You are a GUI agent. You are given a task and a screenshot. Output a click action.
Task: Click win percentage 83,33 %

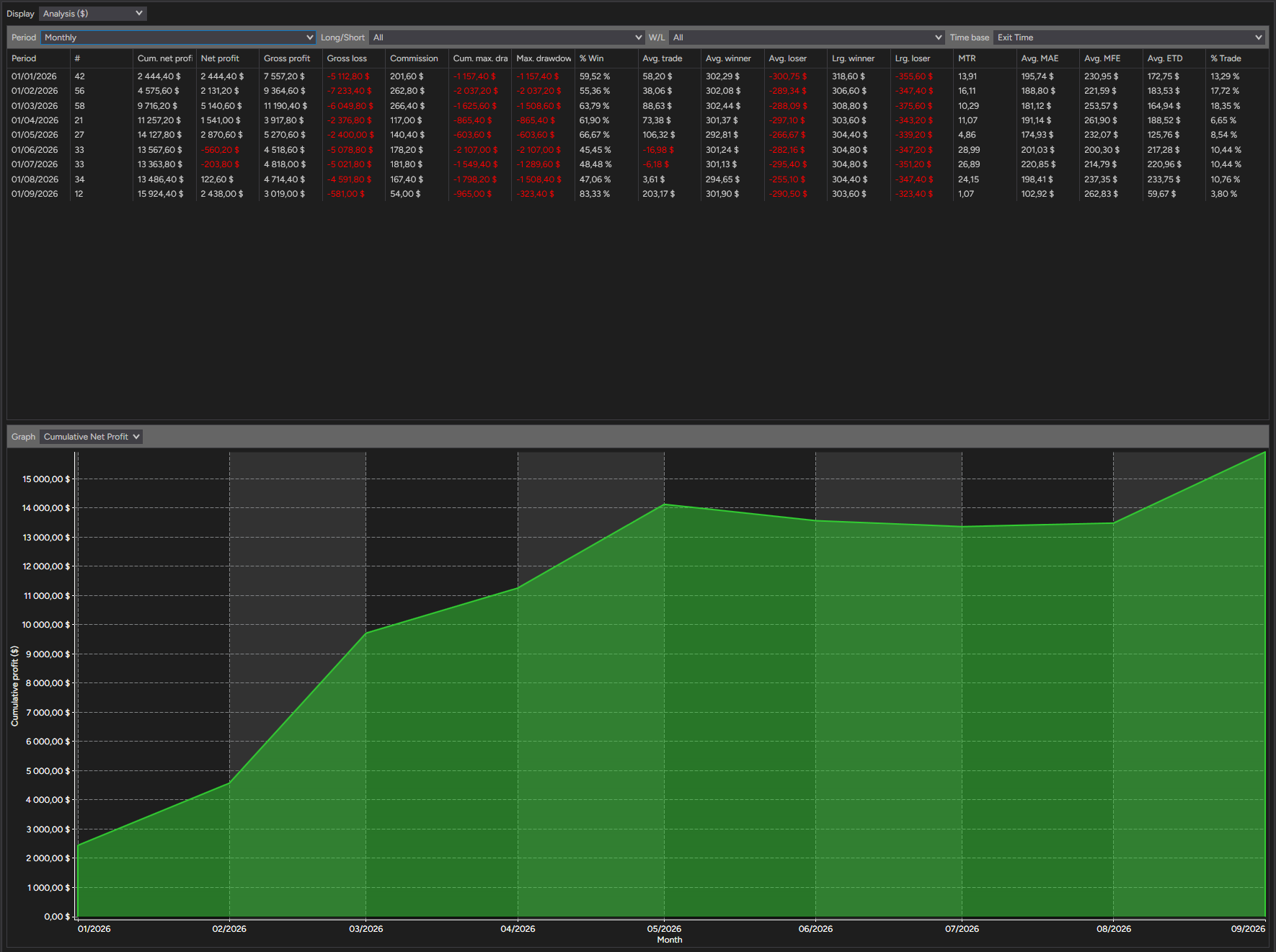pos(595,194)
